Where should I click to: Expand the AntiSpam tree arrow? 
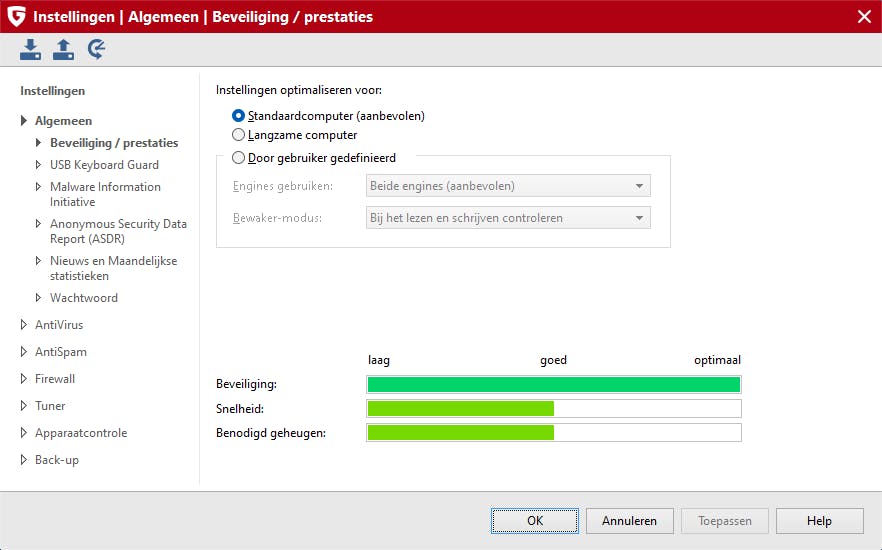24,351
